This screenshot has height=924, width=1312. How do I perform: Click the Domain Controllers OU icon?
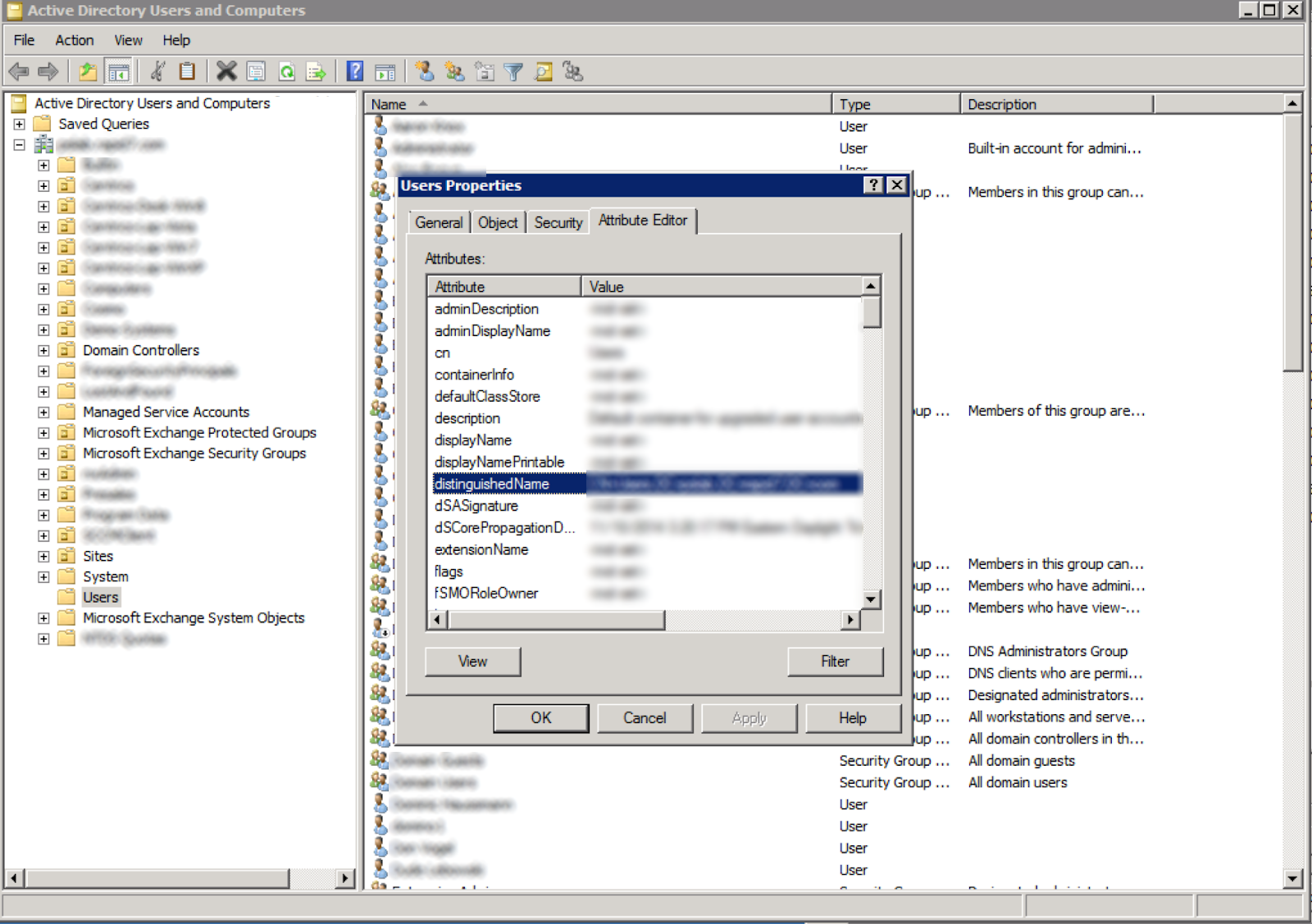66,350
